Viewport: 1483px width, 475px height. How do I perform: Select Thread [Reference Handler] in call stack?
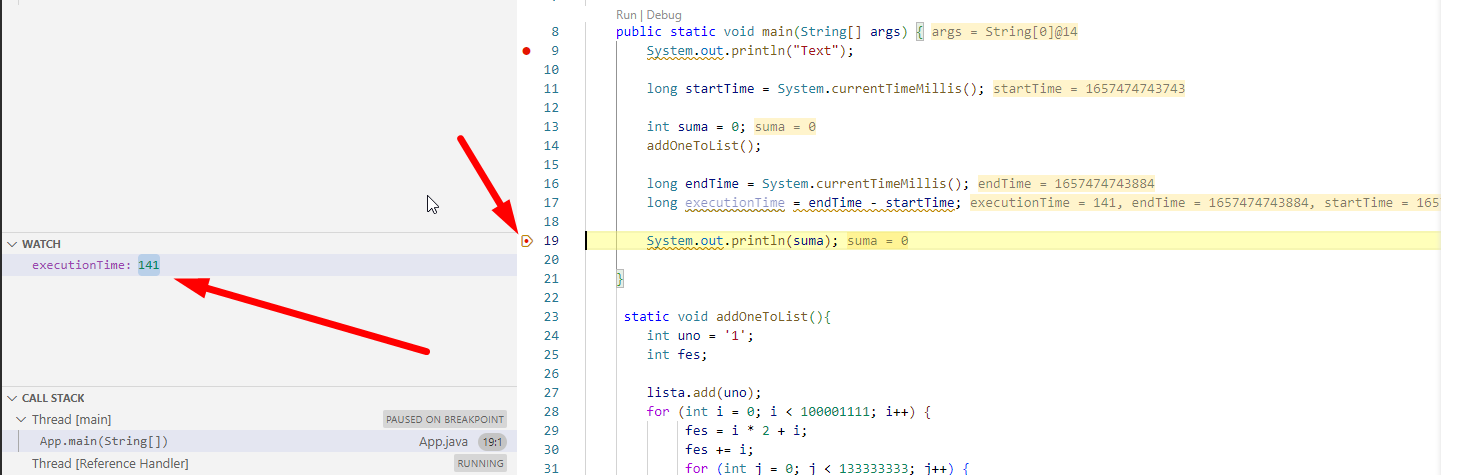click(110, 463)
